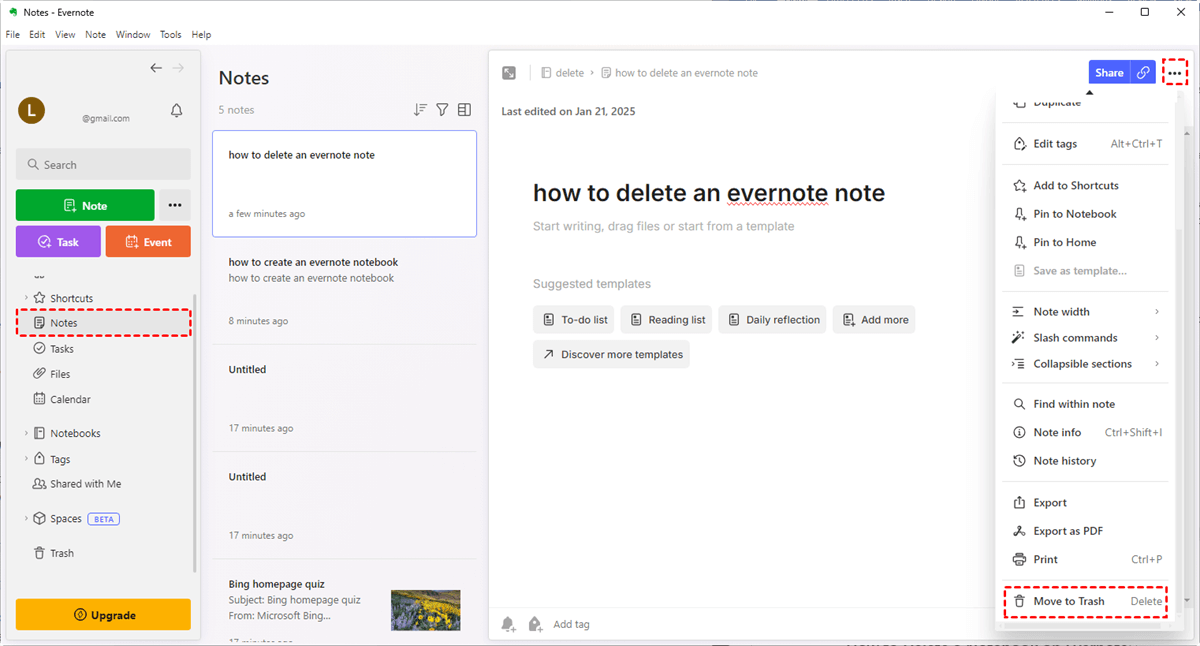Insert the Reading list template
The width and height of the screenshot is (1200, 646).
666,320
